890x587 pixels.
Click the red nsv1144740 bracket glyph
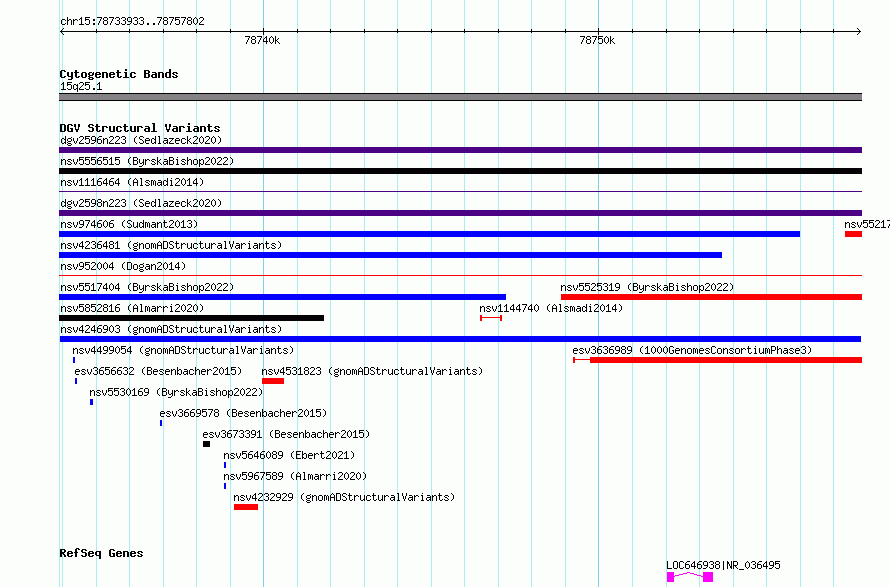point(491,318)
